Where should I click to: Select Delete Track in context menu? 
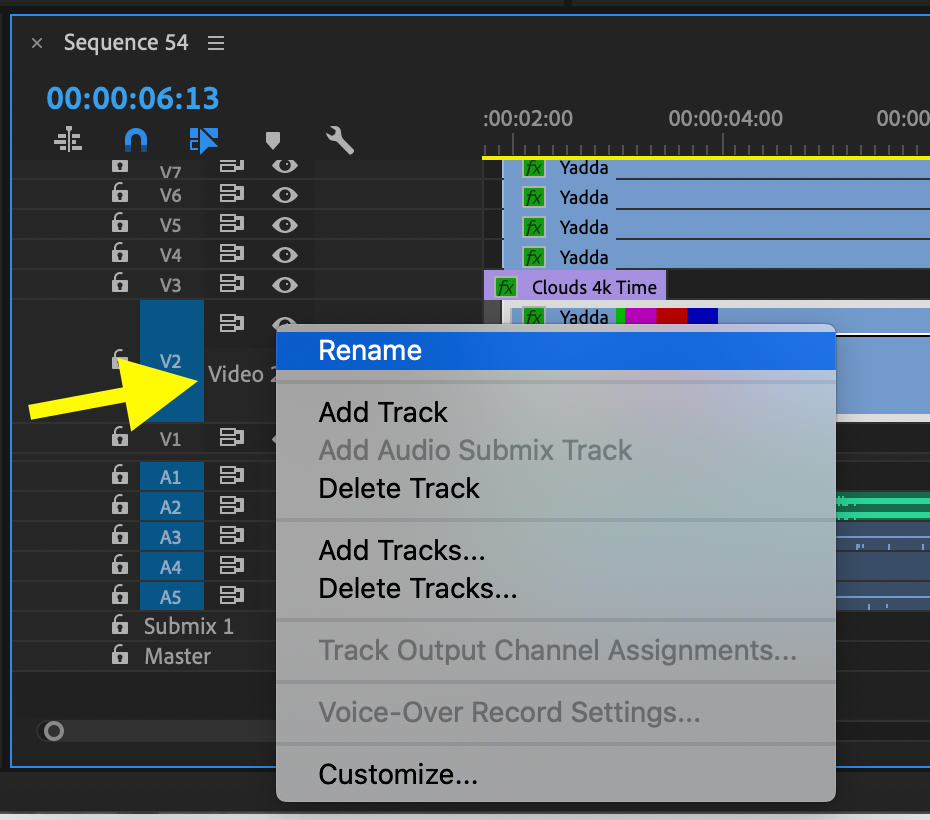399,489
